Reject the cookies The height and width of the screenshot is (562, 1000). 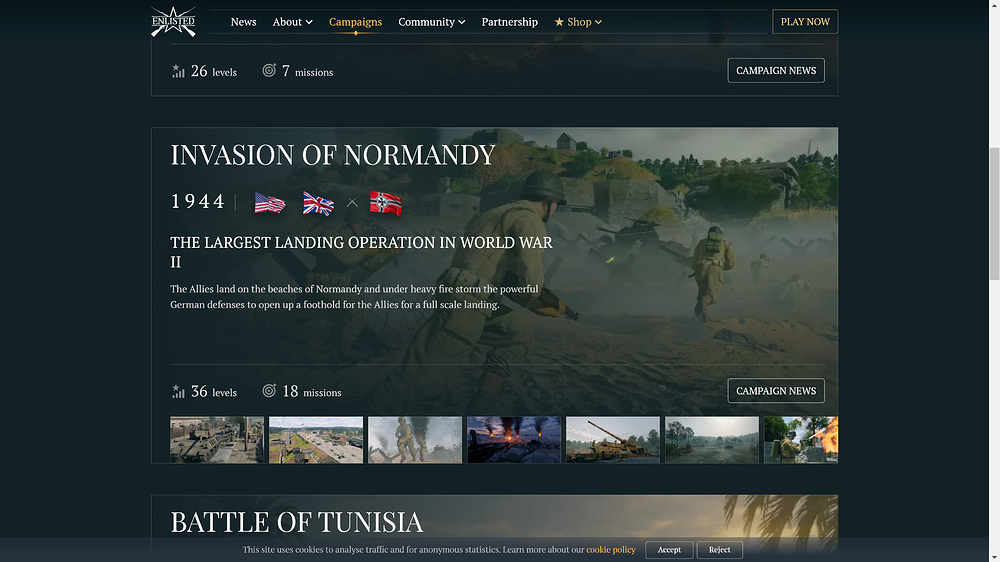pos(719,550)
